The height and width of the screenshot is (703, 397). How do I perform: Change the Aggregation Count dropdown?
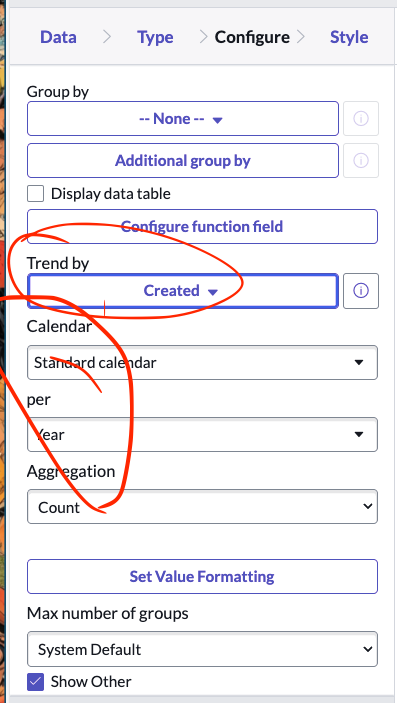(x=202, y=507)
